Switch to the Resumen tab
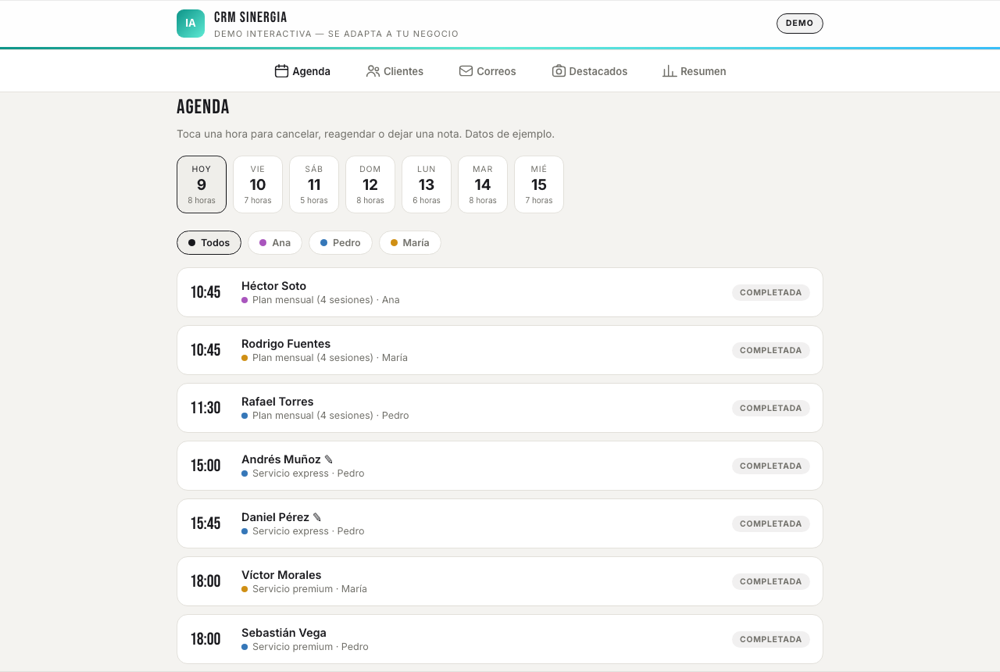1000x672 pixels. point(695,71)
